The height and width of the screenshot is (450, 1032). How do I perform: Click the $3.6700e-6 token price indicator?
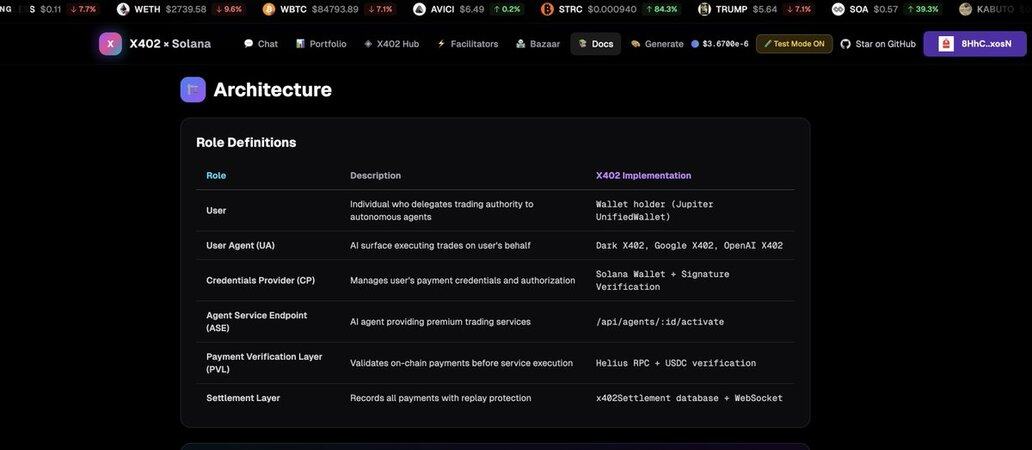pyautogui.click(x=719, y=44)
